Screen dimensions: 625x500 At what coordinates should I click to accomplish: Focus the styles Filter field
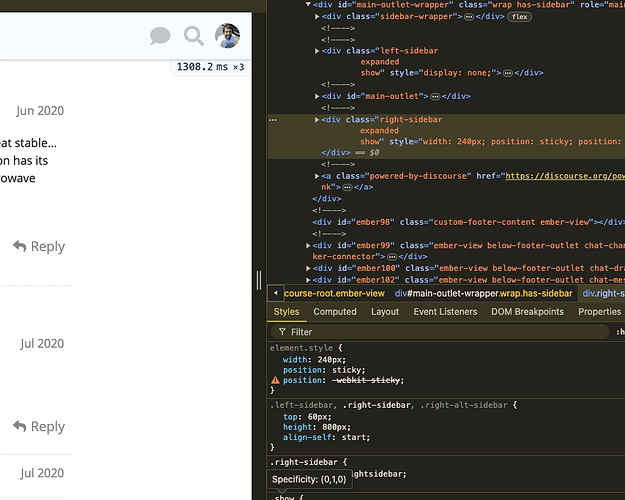(x=440, y=332)
